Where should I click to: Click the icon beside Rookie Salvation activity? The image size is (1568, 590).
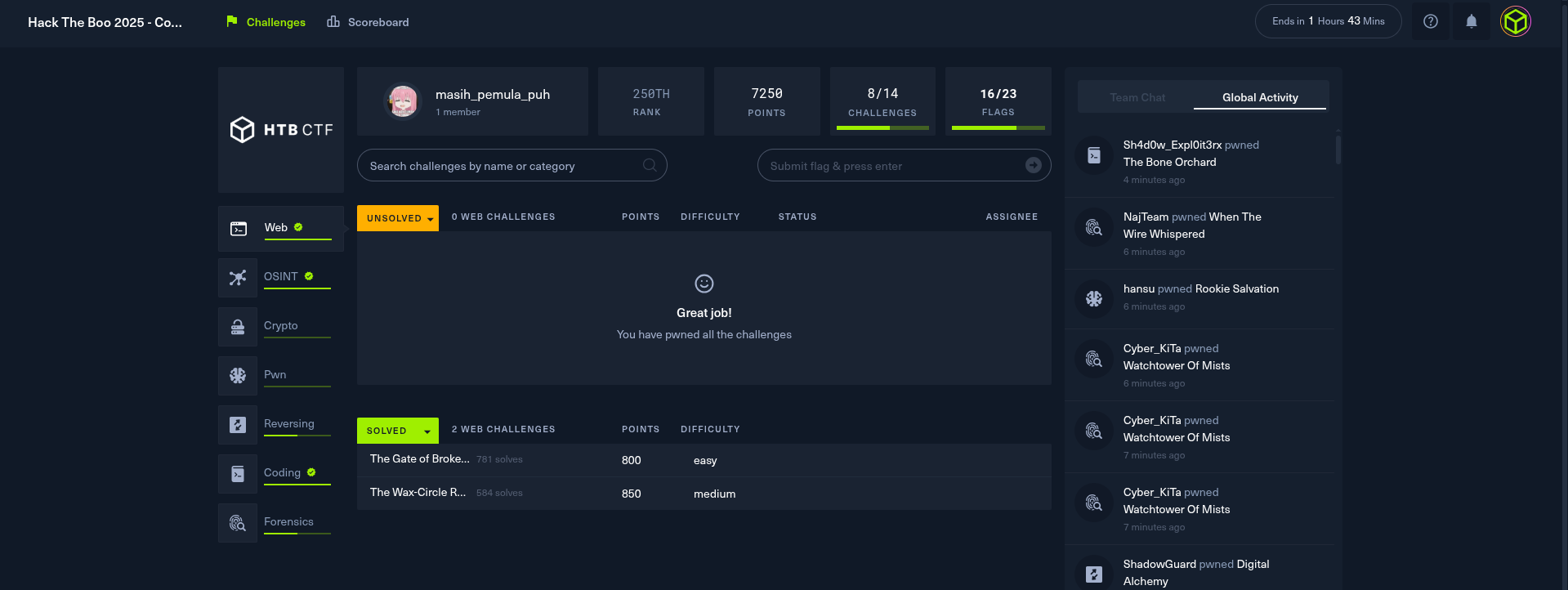point(1094,299)
